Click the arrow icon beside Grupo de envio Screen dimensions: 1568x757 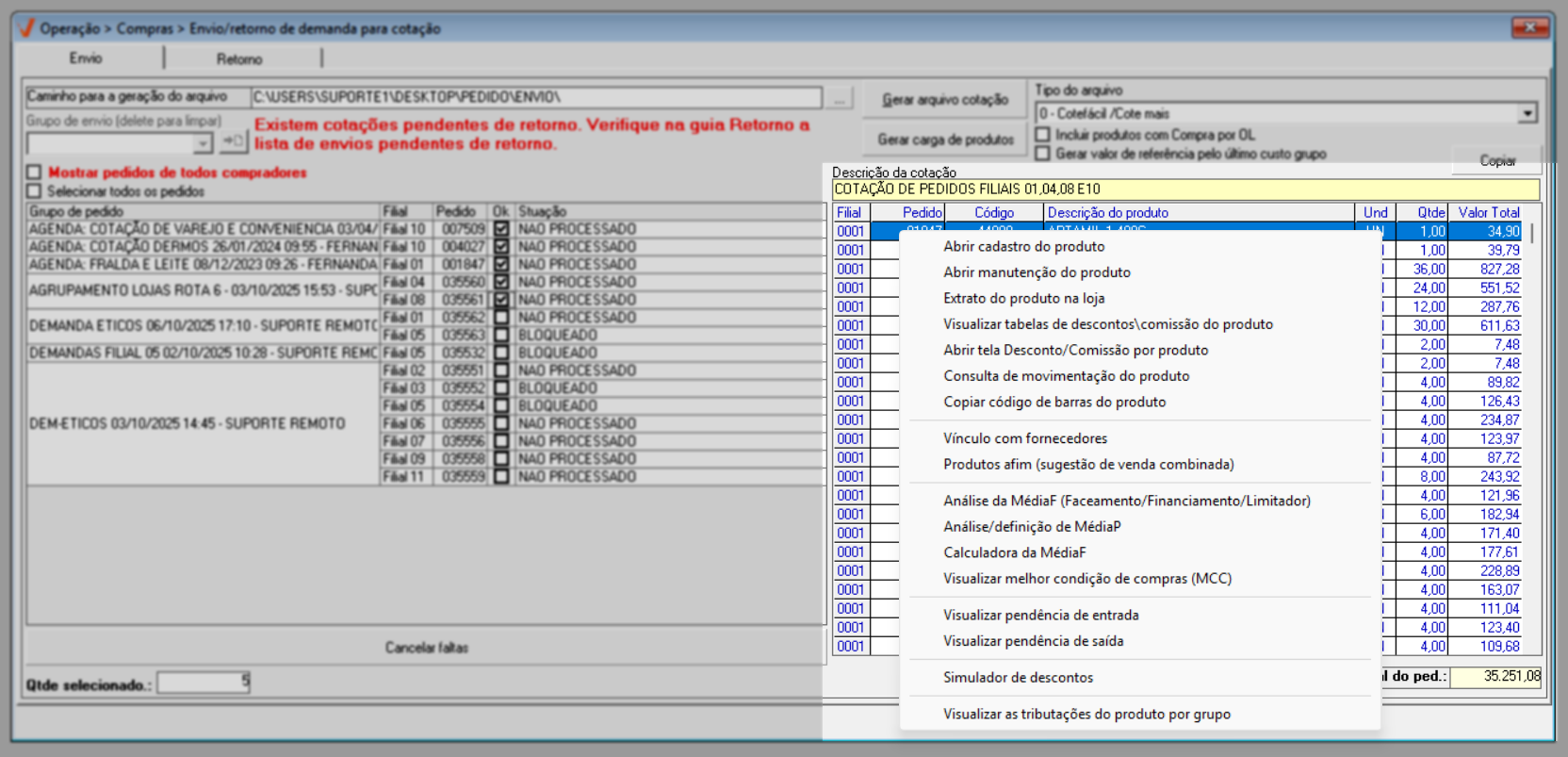[x=233, y=142]
